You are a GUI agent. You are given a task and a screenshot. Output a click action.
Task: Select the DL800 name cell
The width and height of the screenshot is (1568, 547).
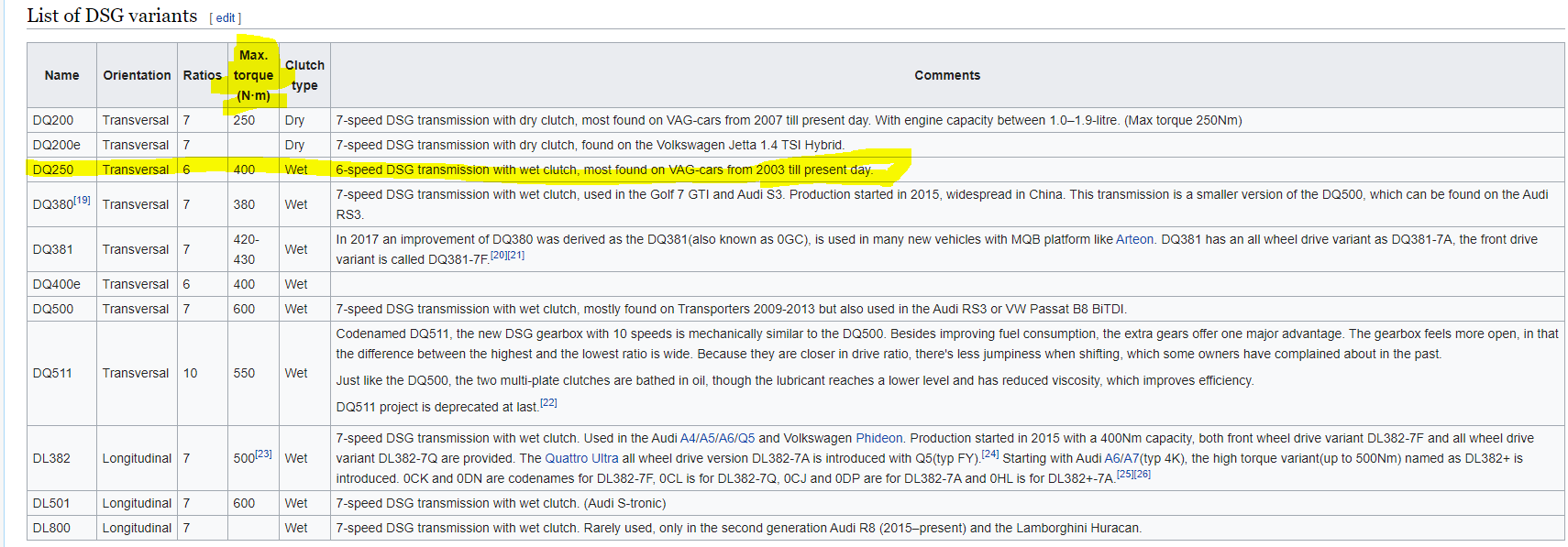[x=61, y=528]
